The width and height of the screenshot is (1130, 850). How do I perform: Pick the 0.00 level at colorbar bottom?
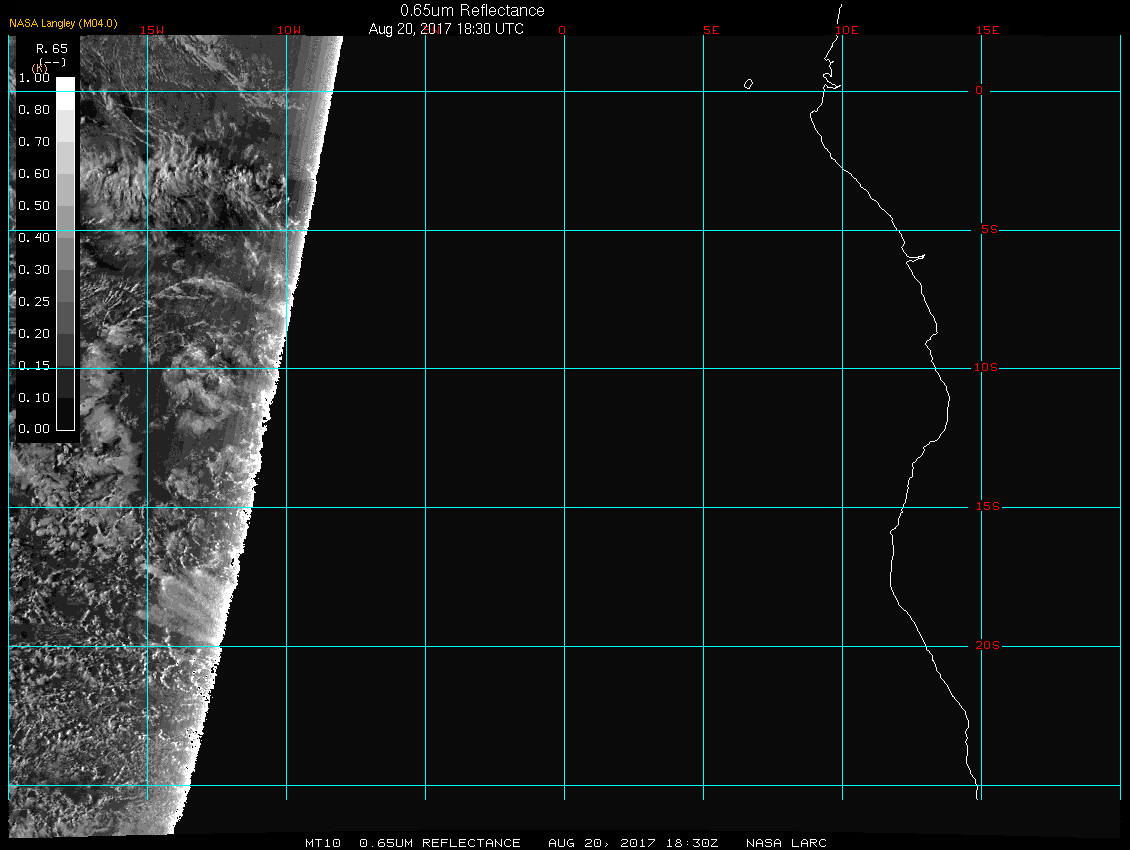pyautogui.click(x=34, y=429)
